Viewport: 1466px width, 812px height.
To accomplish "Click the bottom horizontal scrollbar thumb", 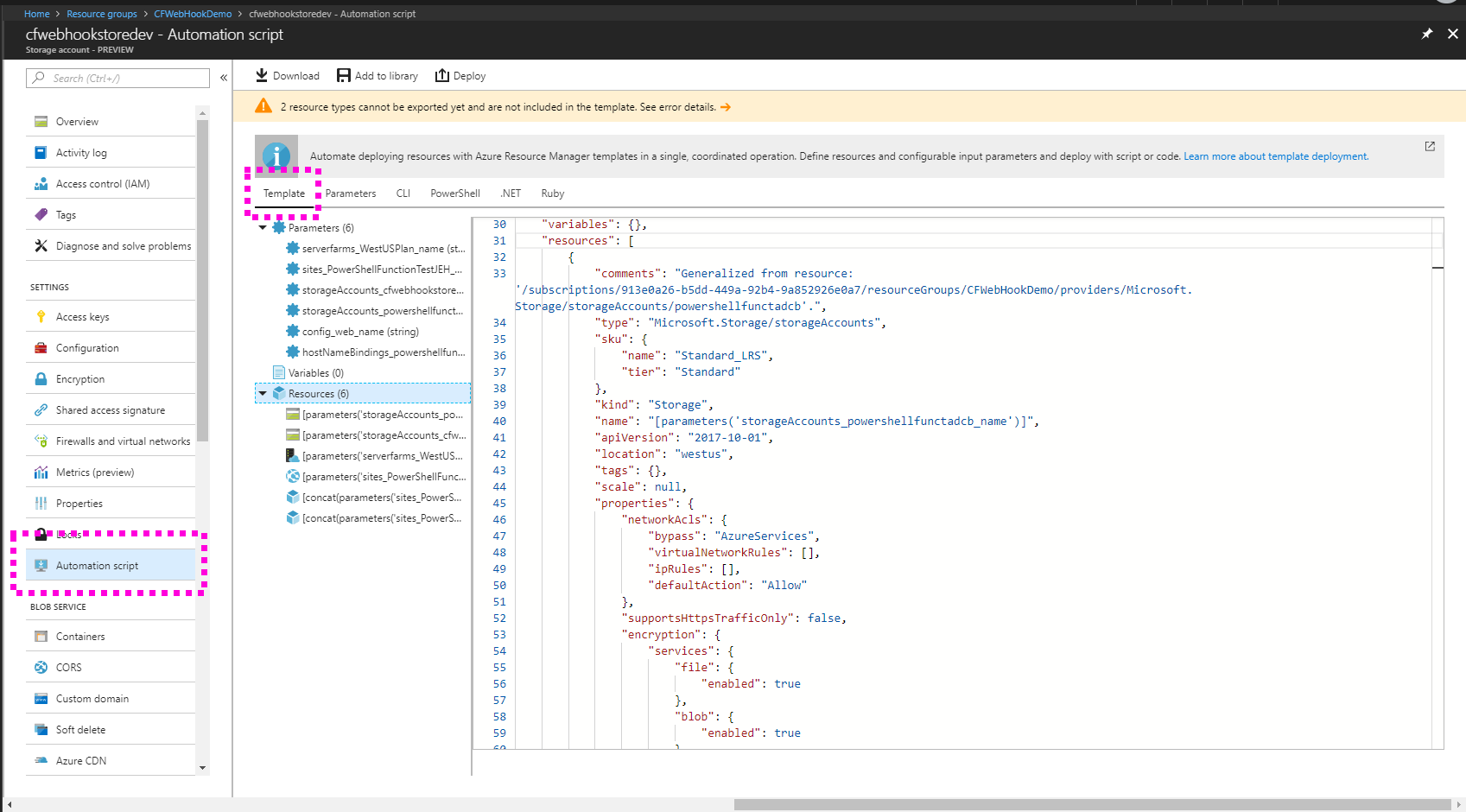I will click(x=1092, y=804).
